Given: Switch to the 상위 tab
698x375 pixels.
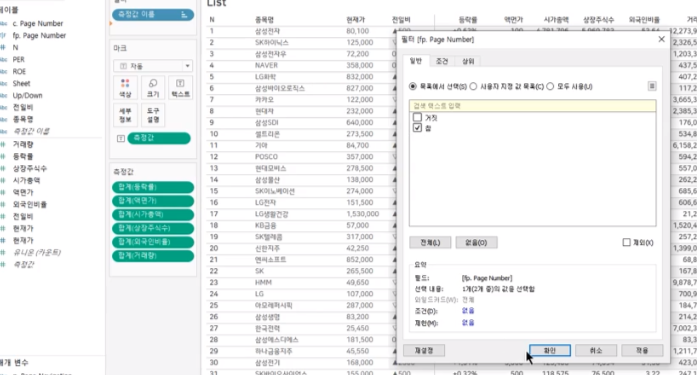Looking at the screenshot, I should point(468,61).
